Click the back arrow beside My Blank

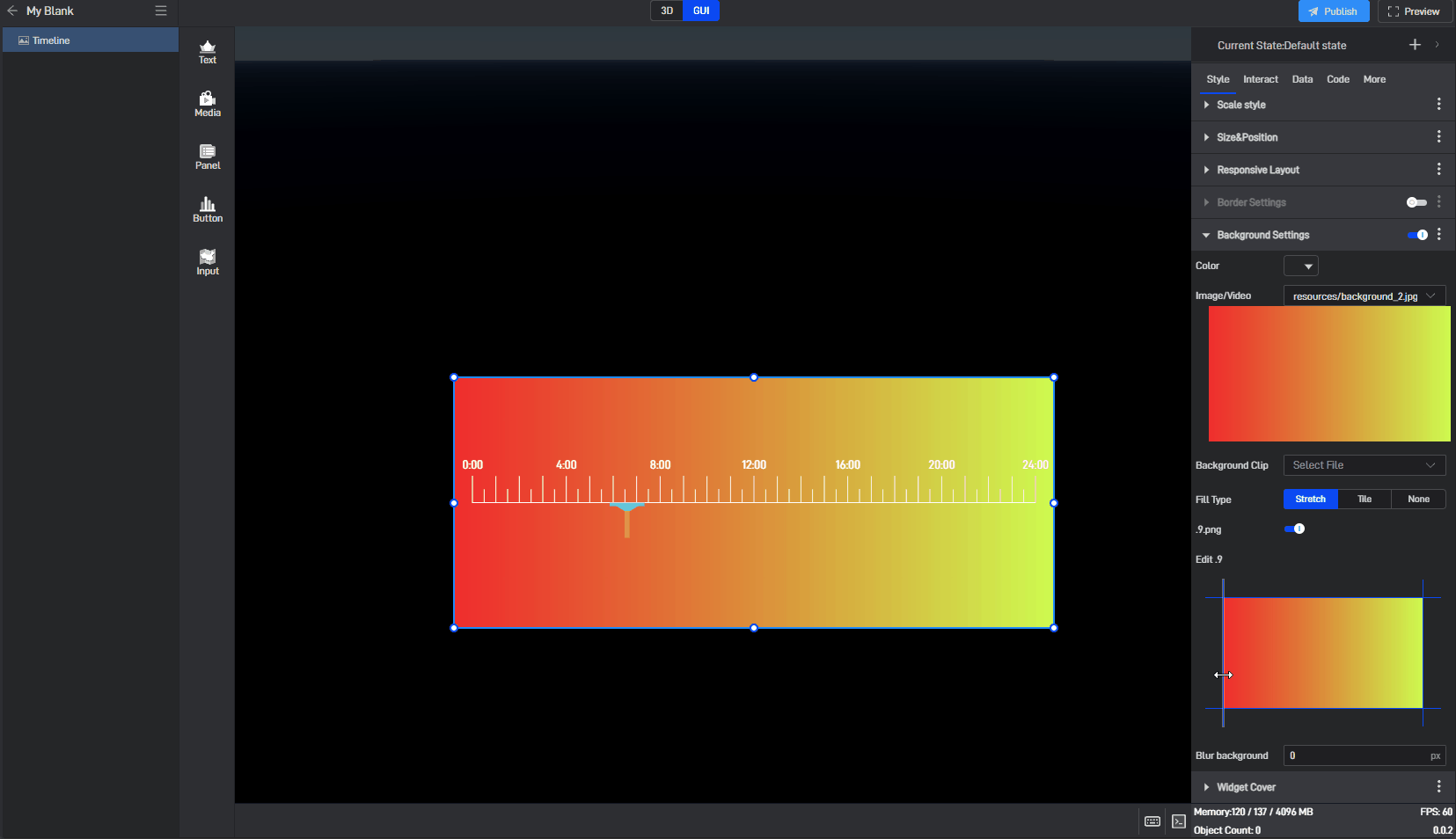(12, 11)
